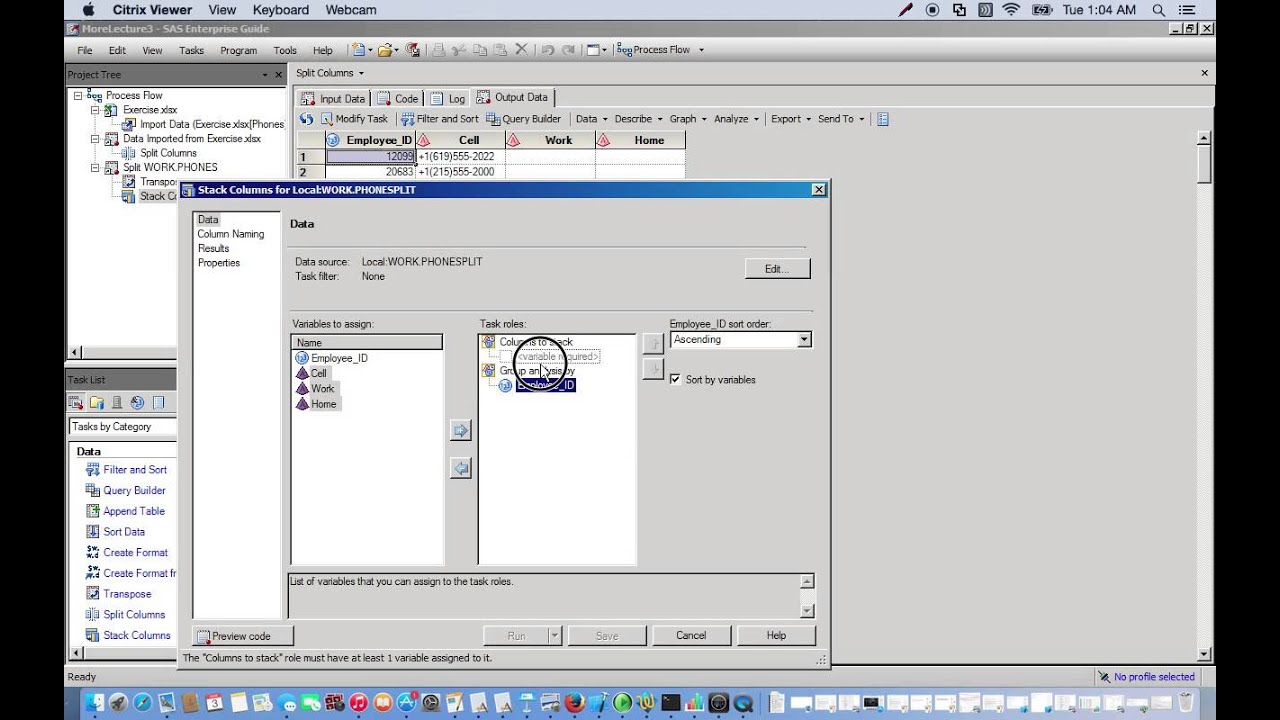Click the folder icon in Task List toolbar
The height and width of the screenshot is (720, 1280).
coord(96,403)
